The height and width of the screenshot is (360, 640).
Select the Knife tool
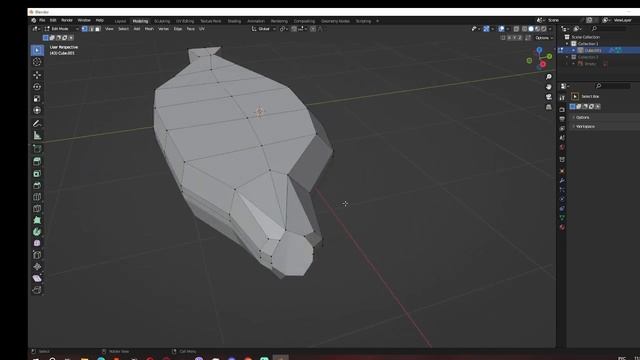[x=37, y=209]
